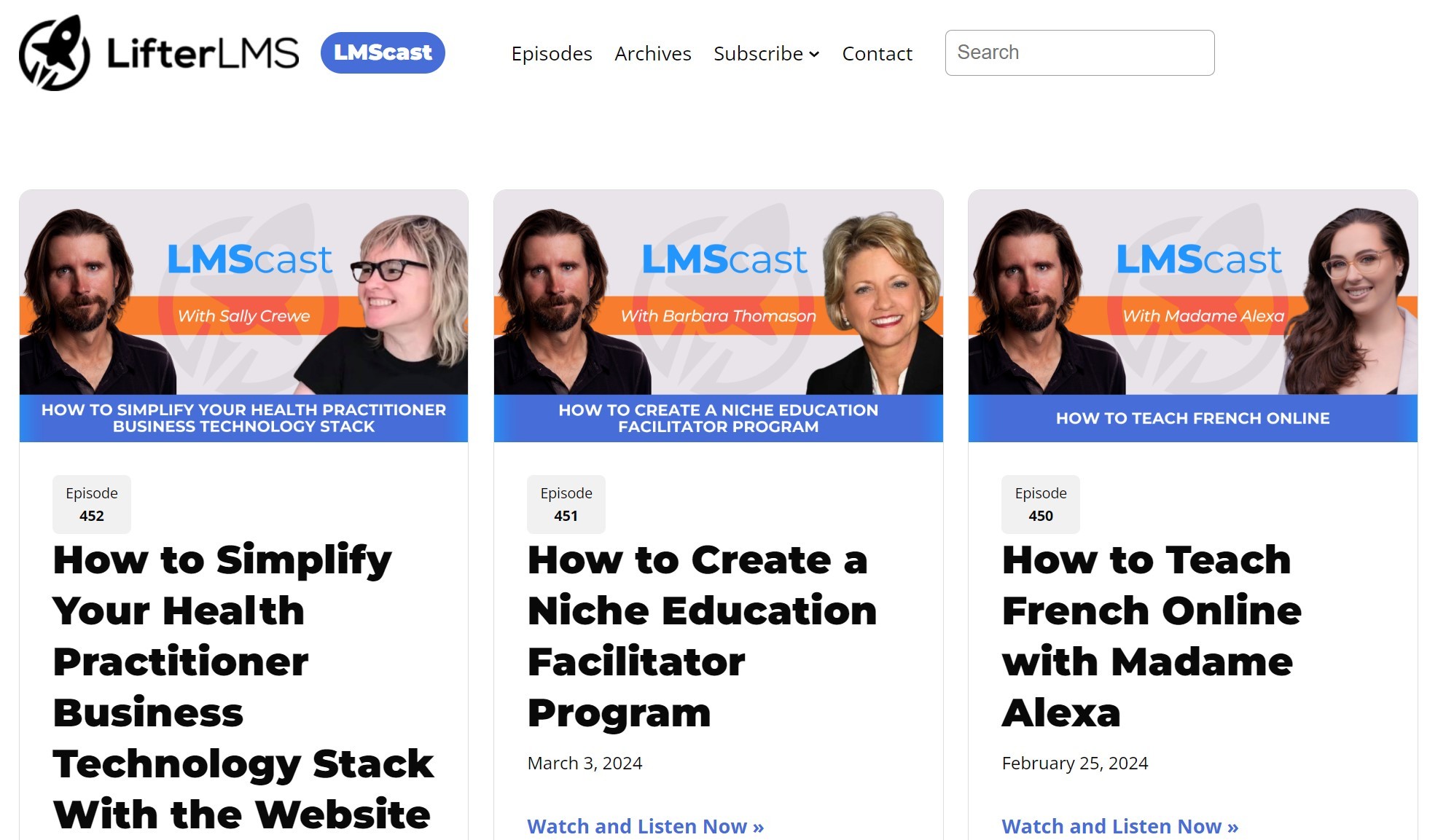
Task: Open Archives navigation dropdown
Action: 653,52
